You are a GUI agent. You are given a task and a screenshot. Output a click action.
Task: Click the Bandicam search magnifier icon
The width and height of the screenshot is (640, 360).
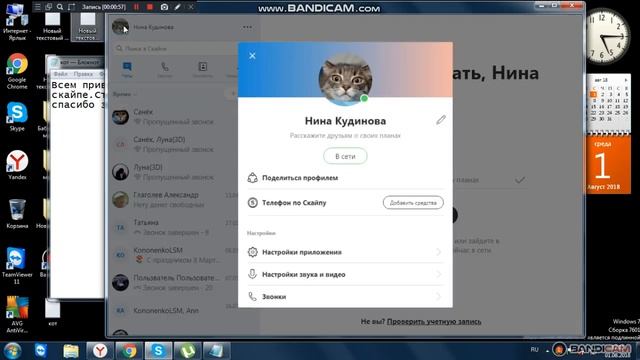coord(60,7)
